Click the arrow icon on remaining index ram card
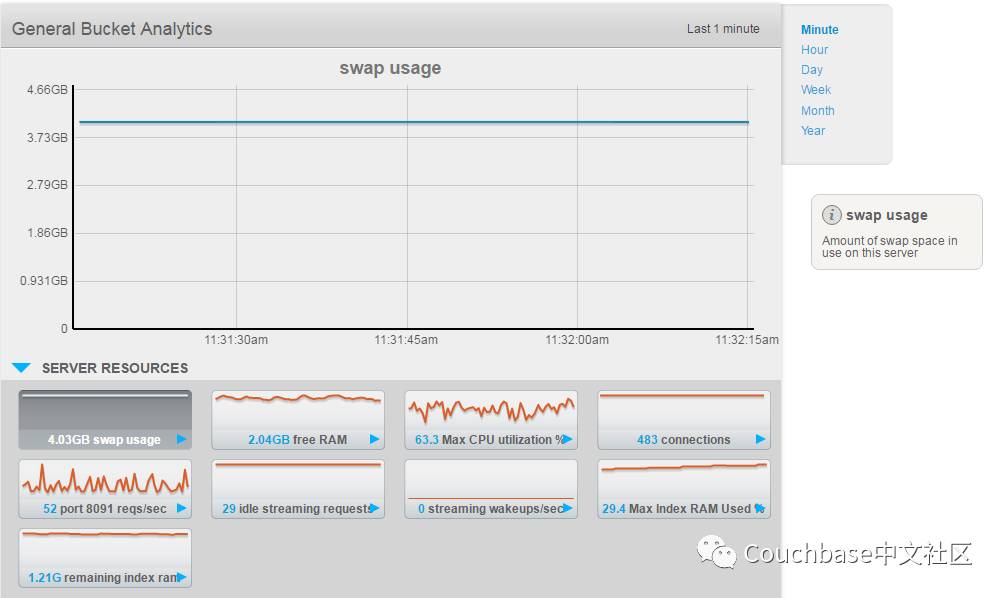Image resolution: width=1005 pixels, height=598 pixels. click(x=181, y=577)
